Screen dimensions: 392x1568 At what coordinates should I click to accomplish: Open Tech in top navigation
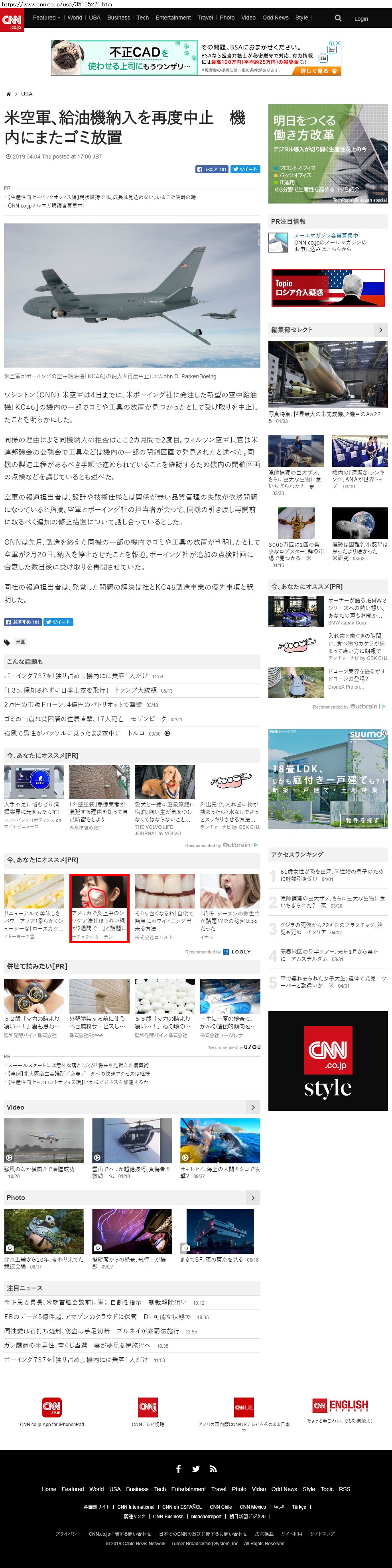[143, 18]
